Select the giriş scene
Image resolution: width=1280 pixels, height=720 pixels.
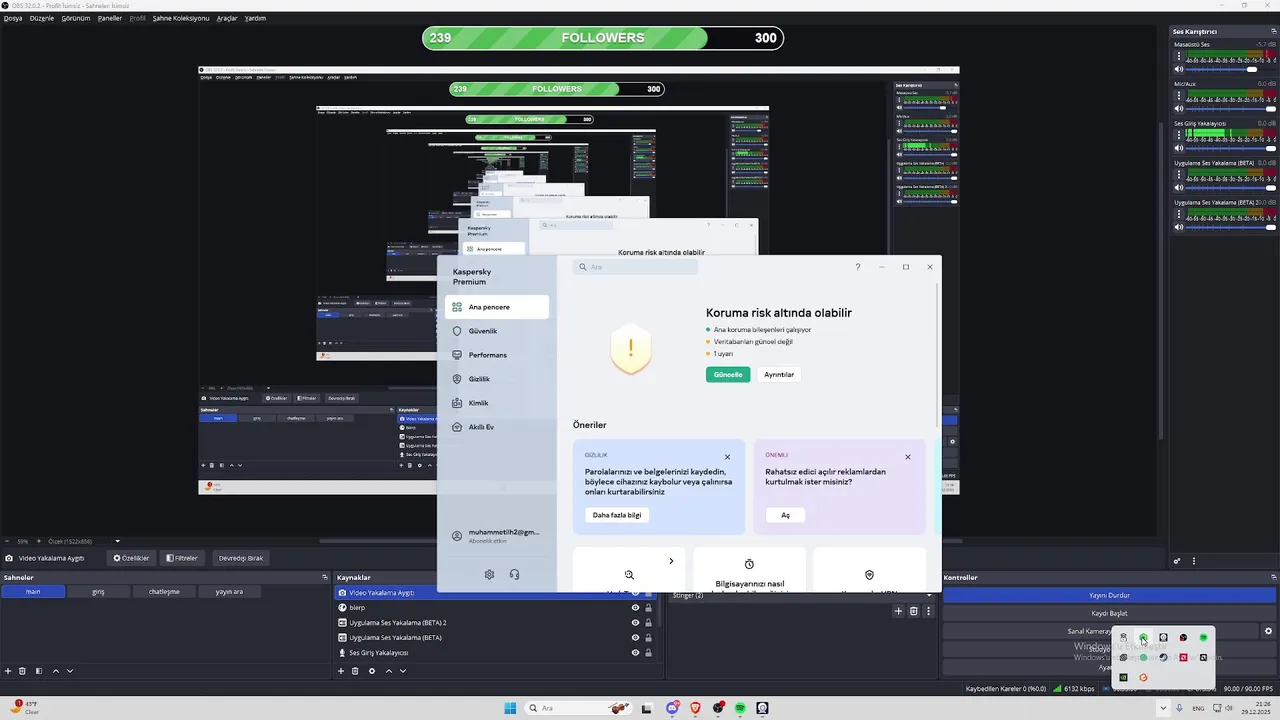click(98, 591)
